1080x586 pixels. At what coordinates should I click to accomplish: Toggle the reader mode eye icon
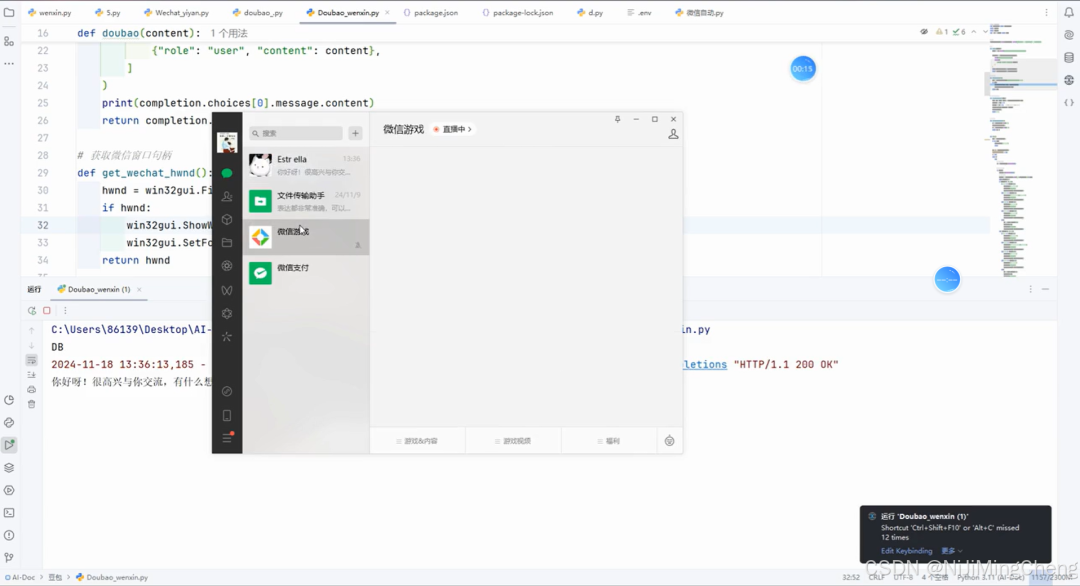(924, 32)
